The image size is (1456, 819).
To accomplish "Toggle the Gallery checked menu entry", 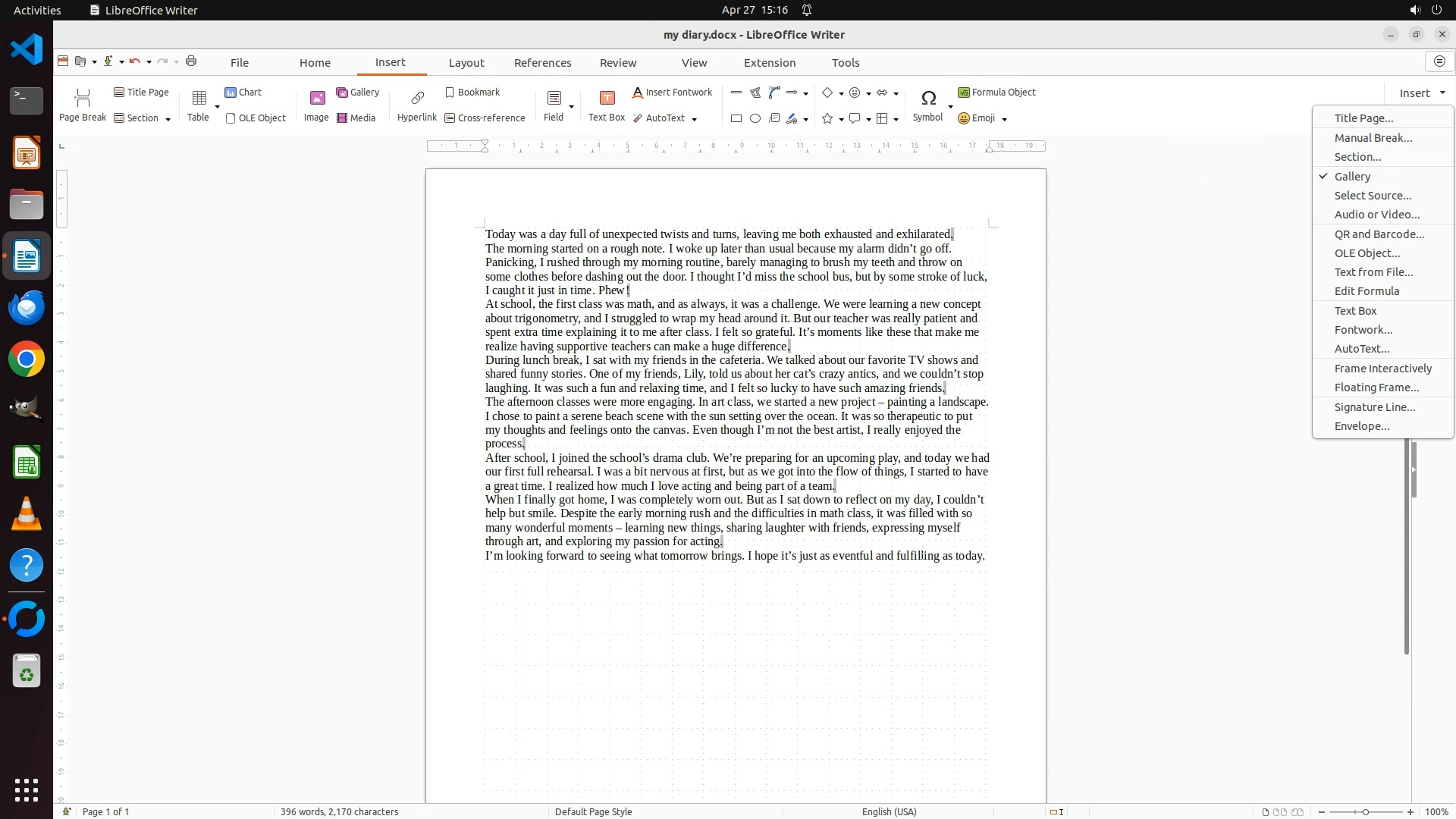I will click(1352, 176).
